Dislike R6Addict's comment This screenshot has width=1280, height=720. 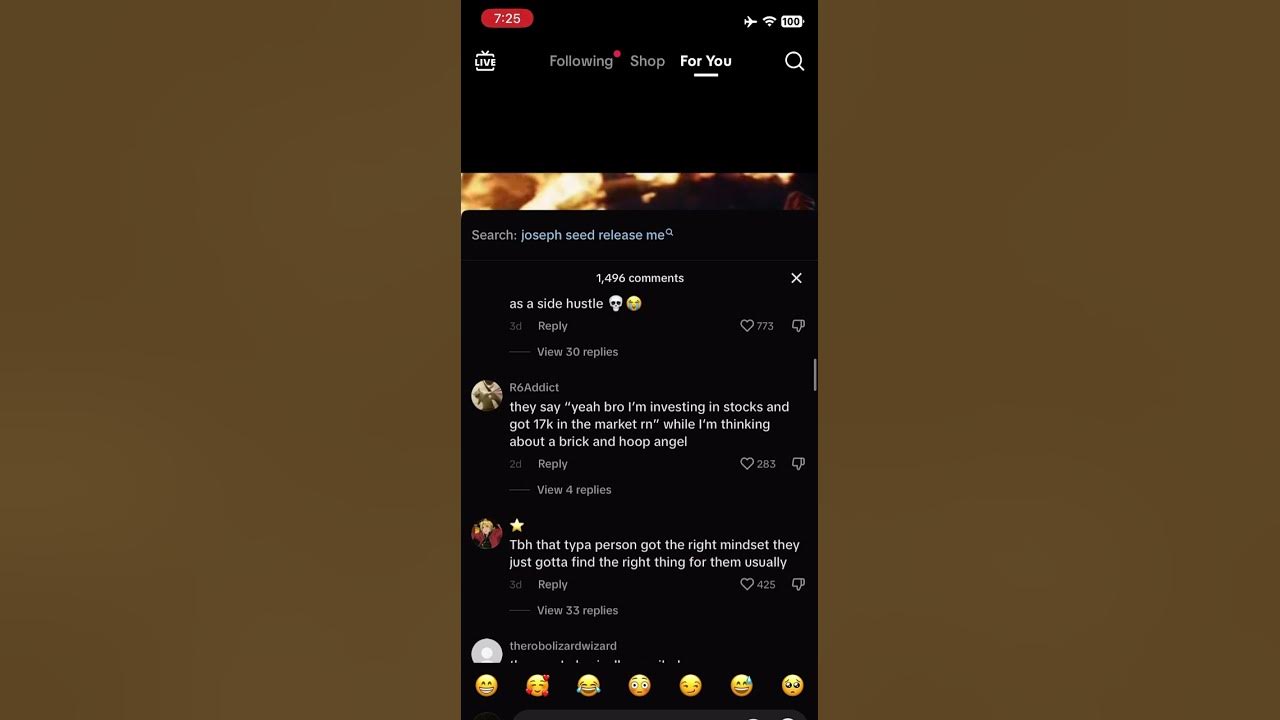798,464
